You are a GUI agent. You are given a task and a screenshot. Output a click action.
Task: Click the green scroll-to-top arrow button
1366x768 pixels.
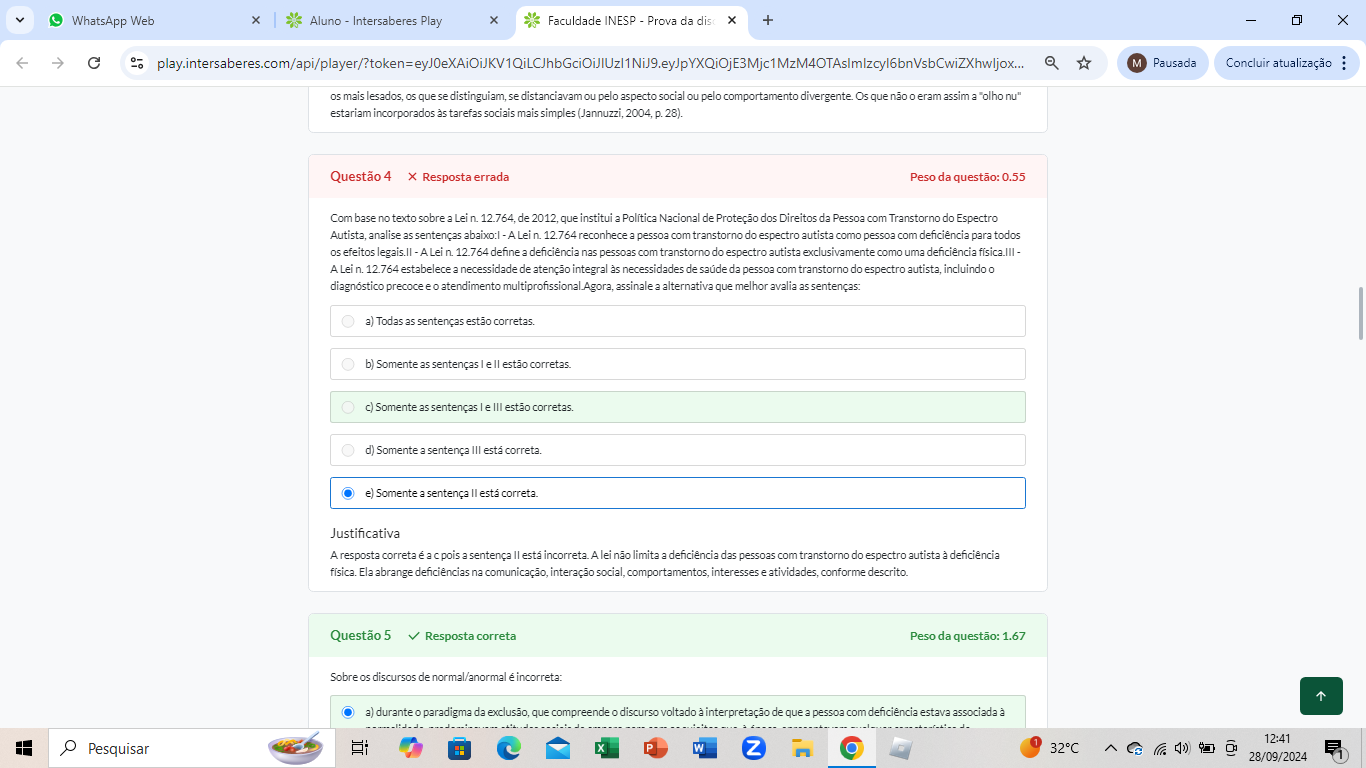pos(1321,696)
